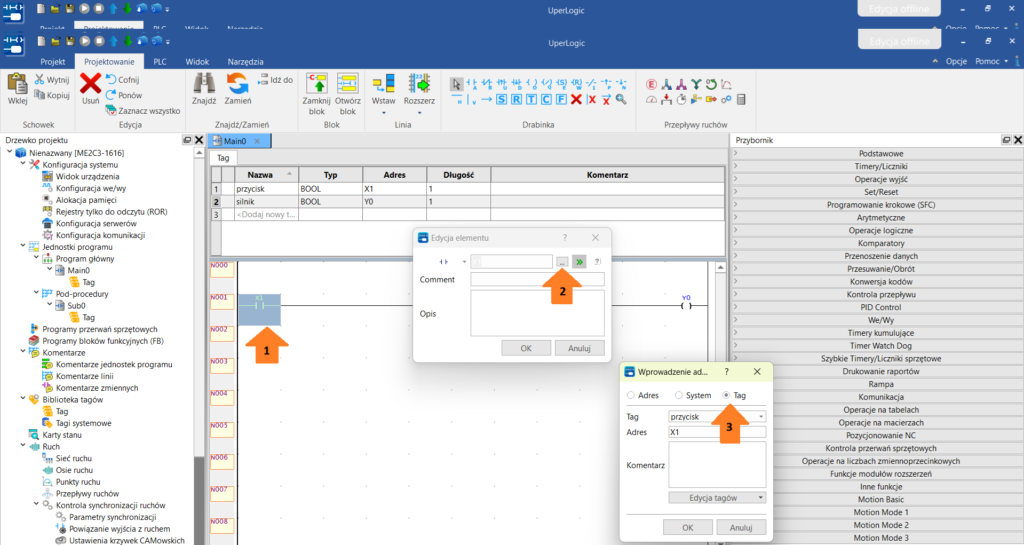
Task: Click the red Usuń delete icon
Action: [x=90, y=84]
